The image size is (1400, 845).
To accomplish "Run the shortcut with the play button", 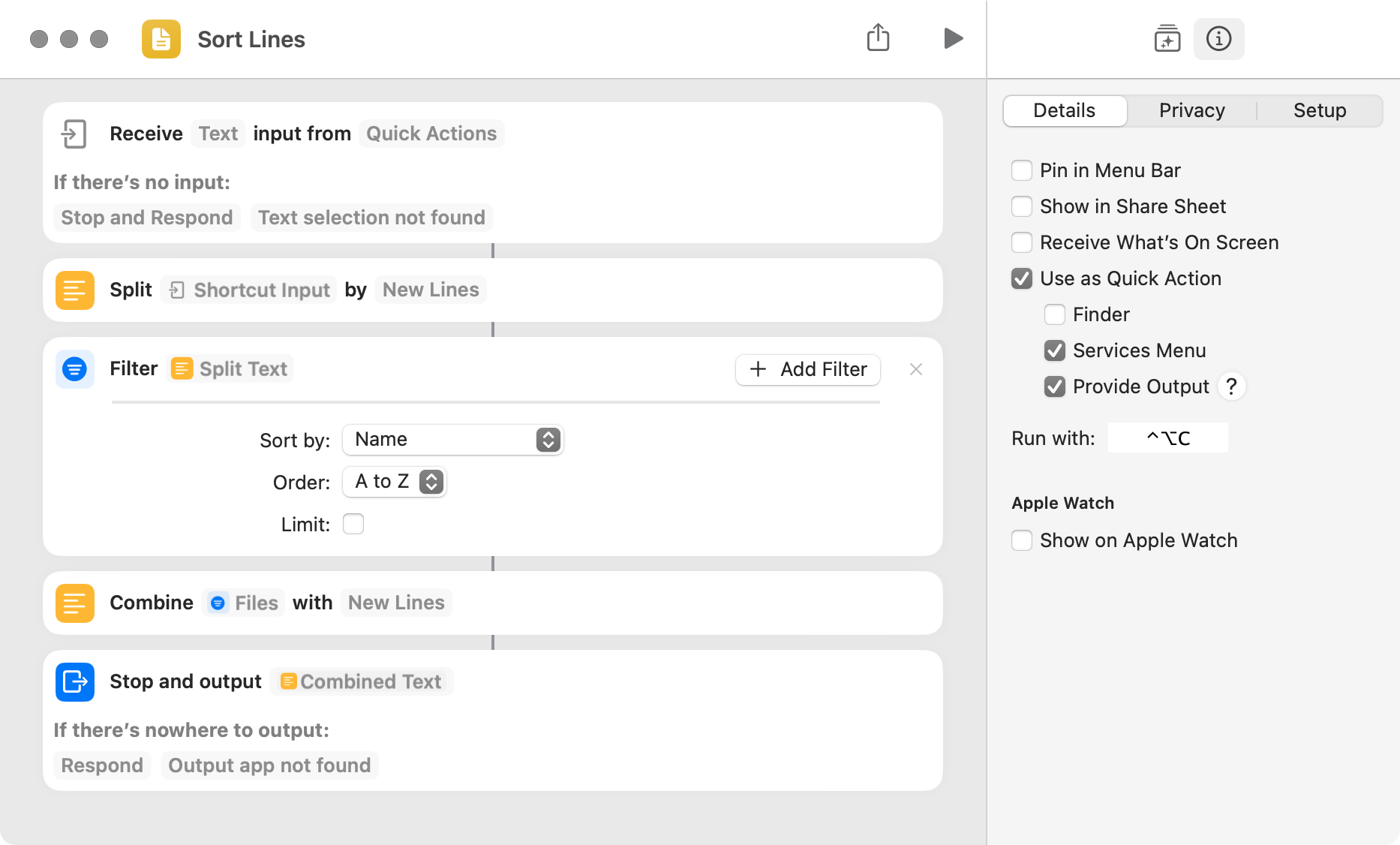I will click(953, 38).
